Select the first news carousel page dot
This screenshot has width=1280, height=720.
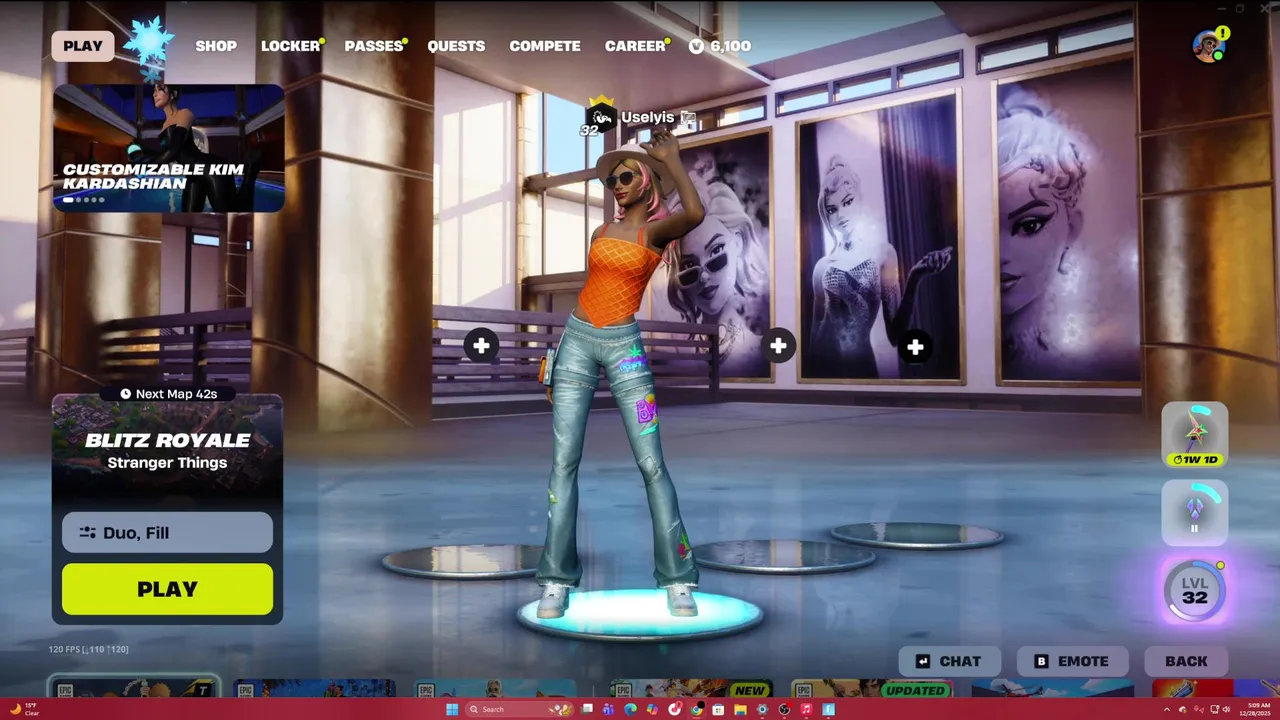tap(68, 200)
